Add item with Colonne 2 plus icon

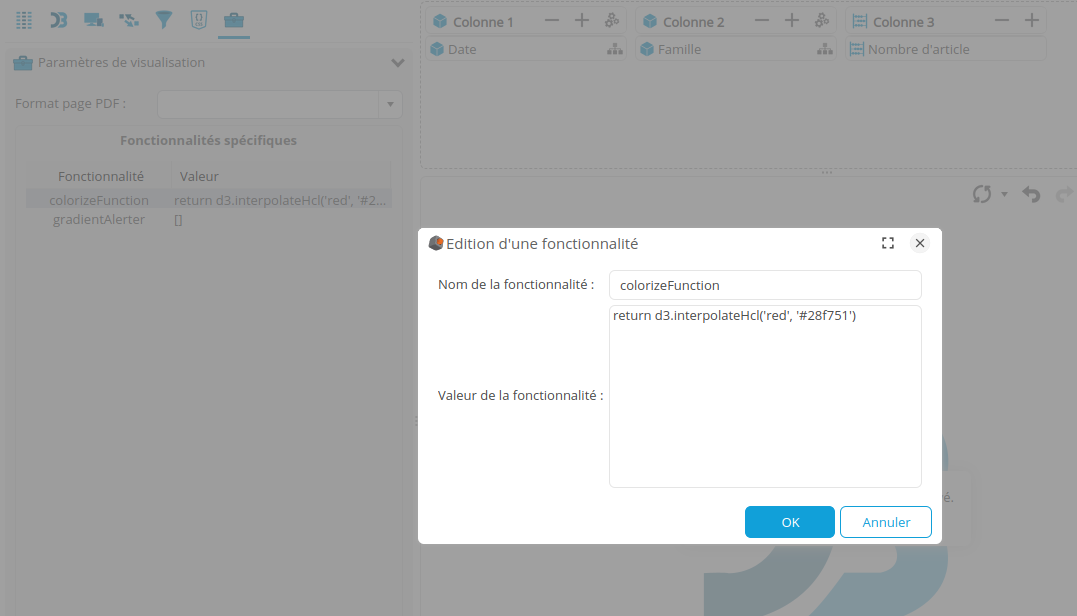coord(791,21)
